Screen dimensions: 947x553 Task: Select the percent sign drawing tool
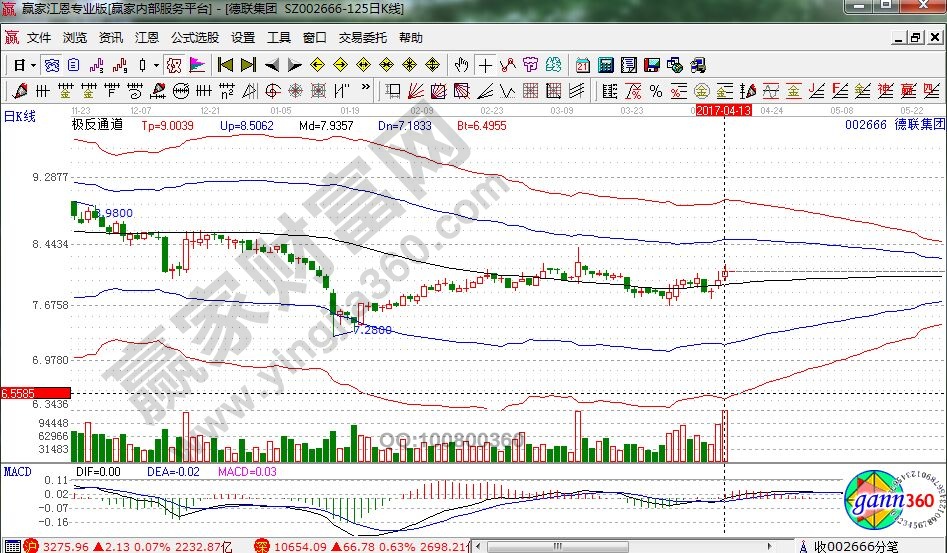click(x=655, y=92)
